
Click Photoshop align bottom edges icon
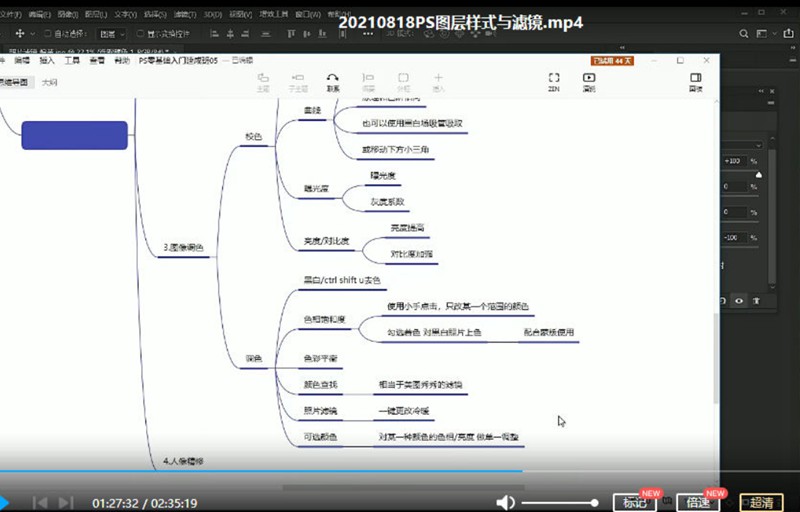pos(322,34)
